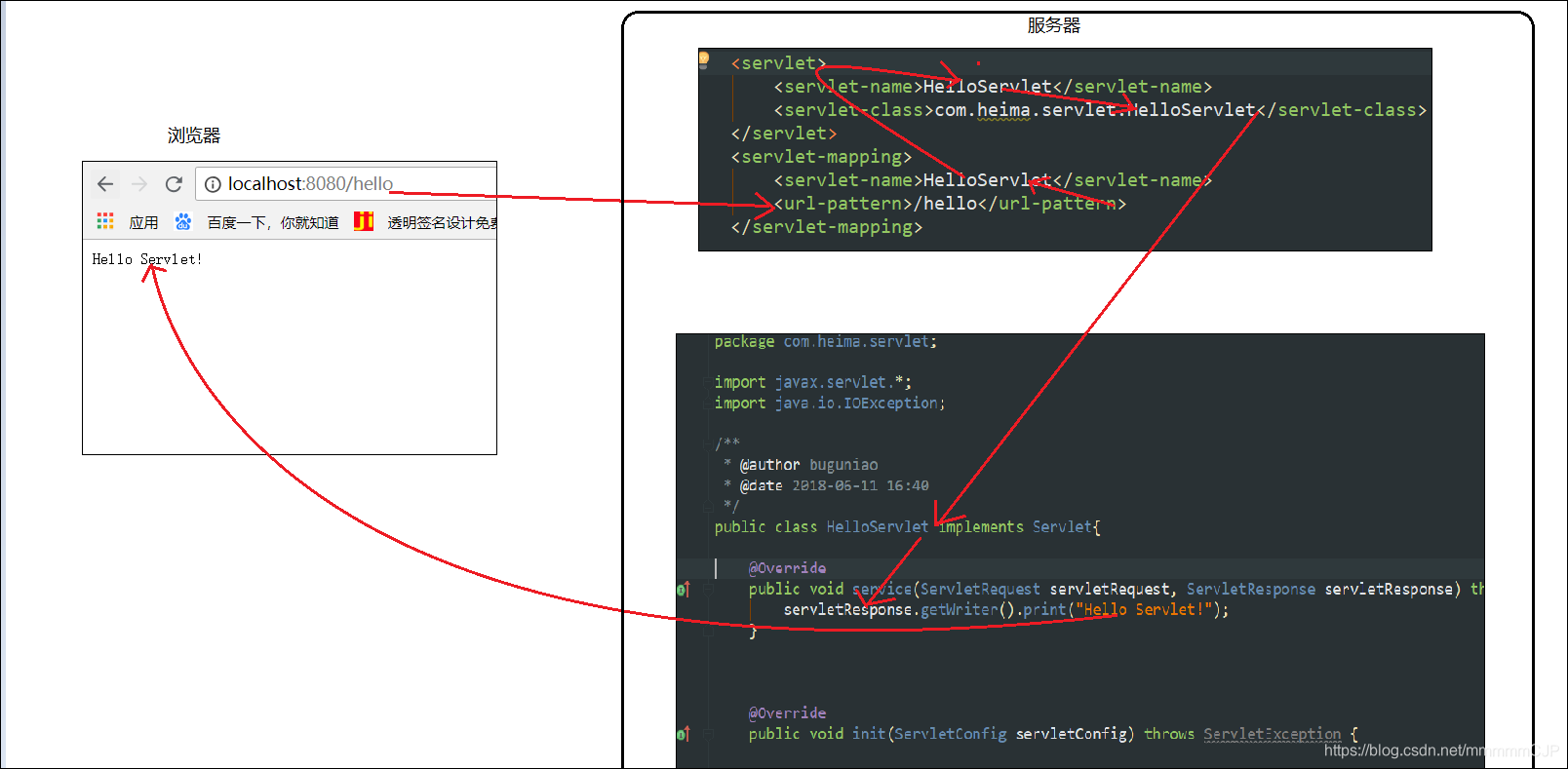The width and height of the screenshot is (1568, 769).
Task: Click the implements gutter icon beside service method
Action: (x=683, y=589)
